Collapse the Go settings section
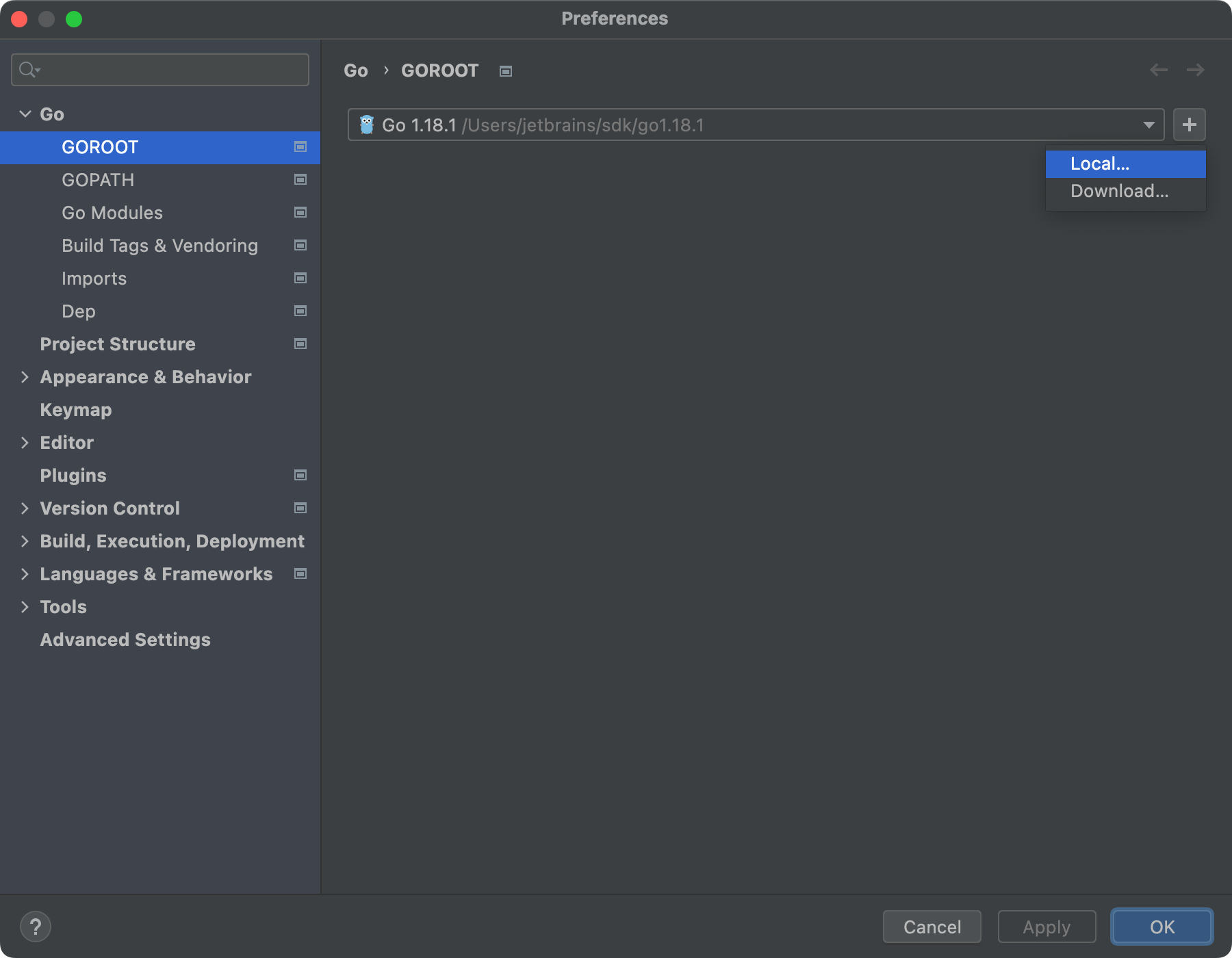 pyautogui.click(x=25, y=114)
